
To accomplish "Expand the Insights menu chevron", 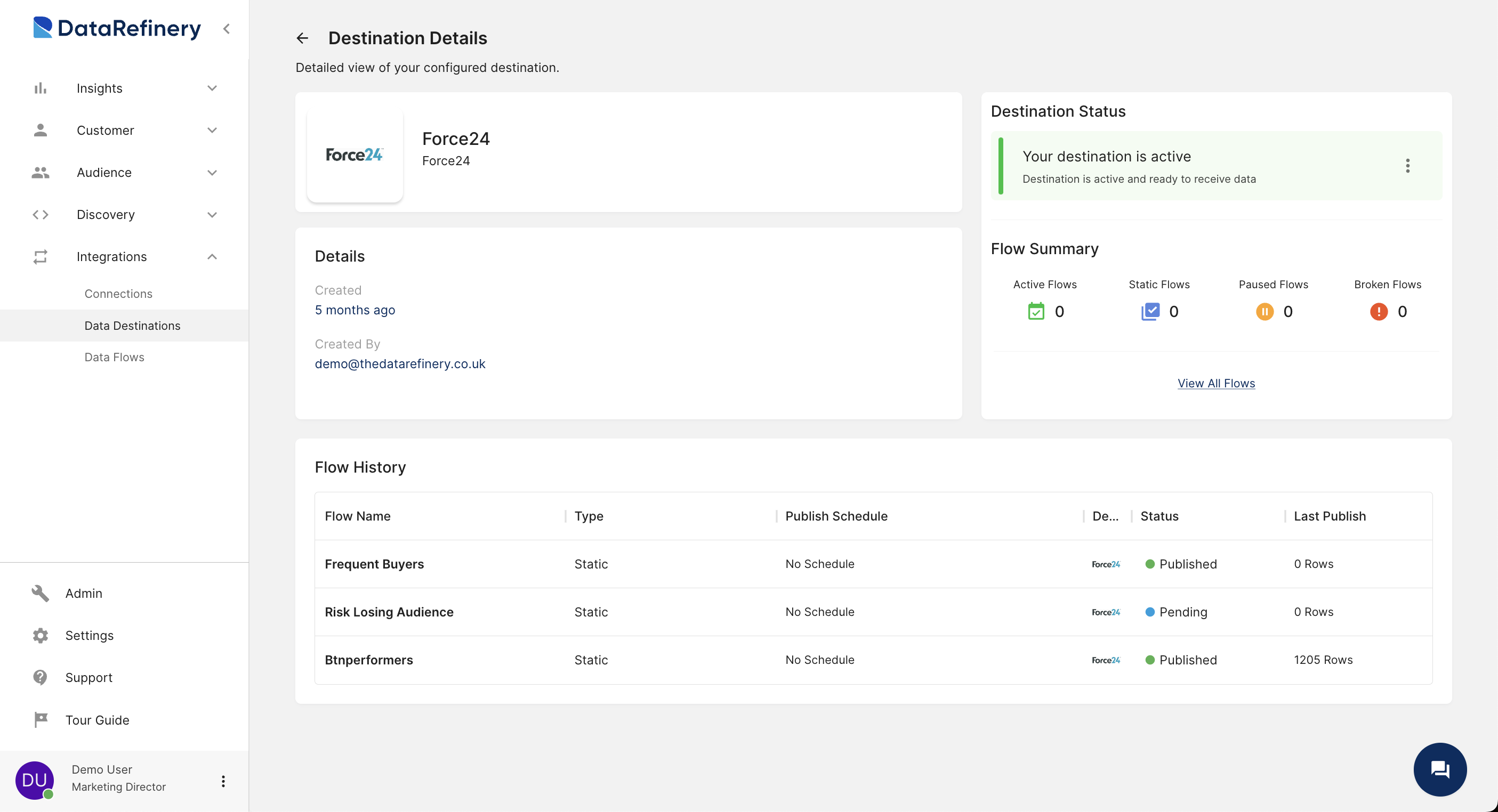I will click(x=212, y=88).
